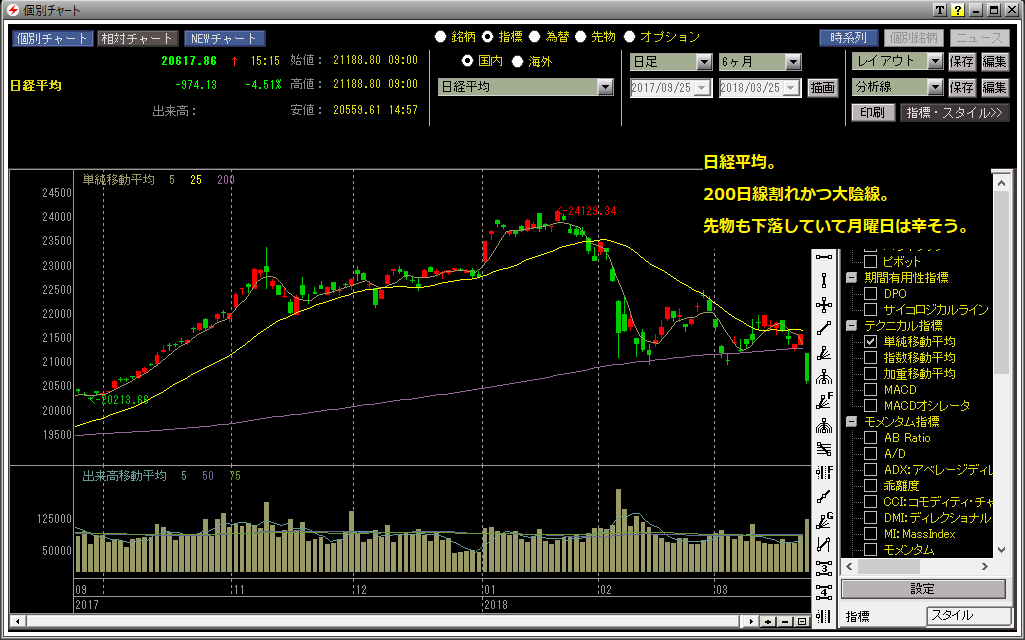Select the 為替 radio button
This screenshot has width=1025, height=640.
[x=535, y=37]
